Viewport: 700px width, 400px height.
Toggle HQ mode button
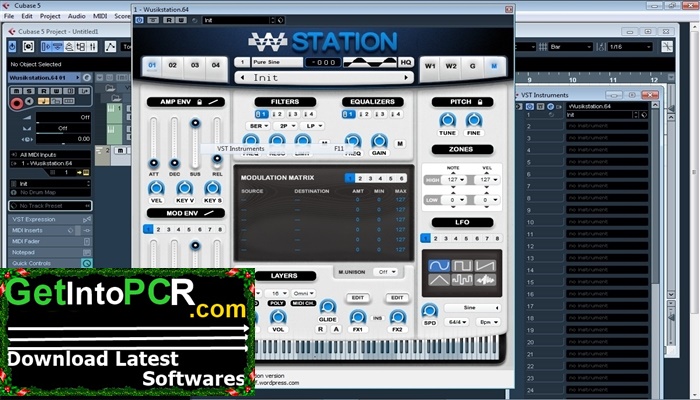pos(406,62)
